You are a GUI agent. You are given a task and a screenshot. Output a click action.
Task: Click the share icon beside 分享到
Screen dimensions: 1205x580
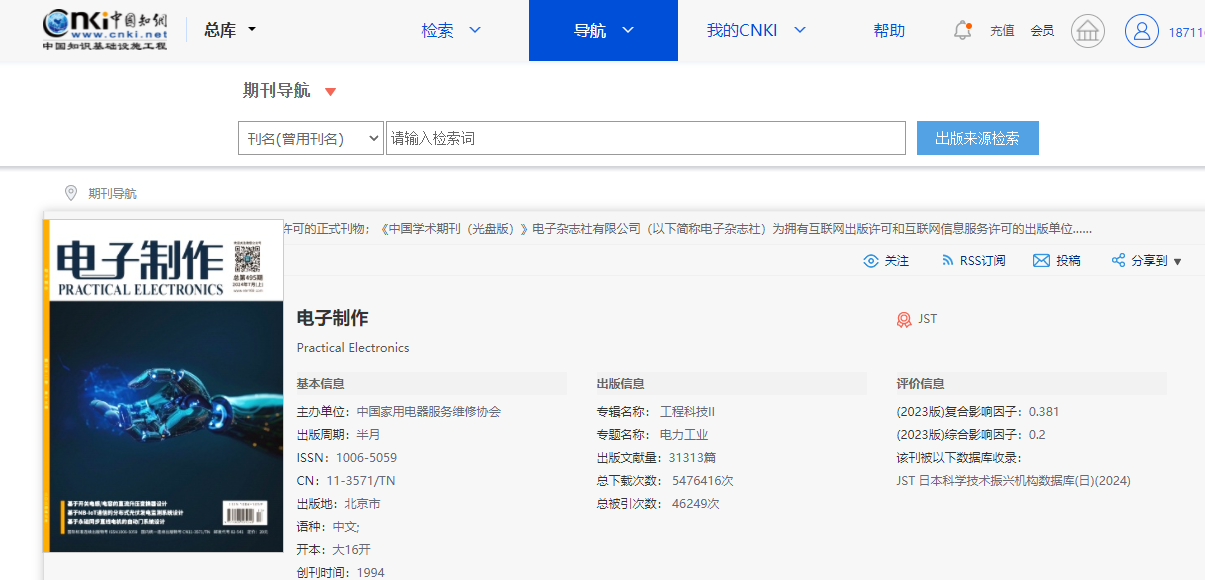pos(1119,261)
